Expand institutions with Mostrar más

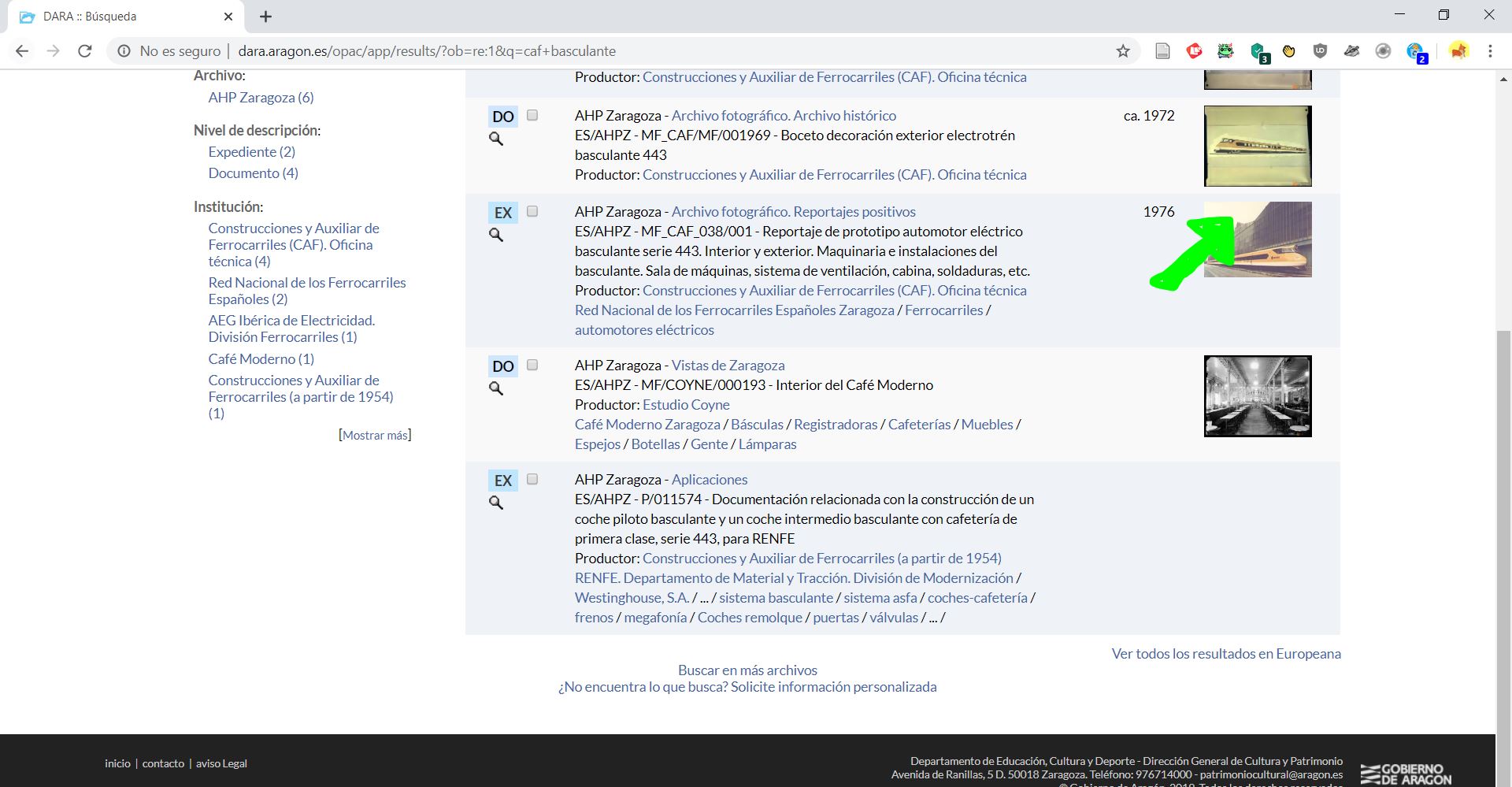click(375, 435)
